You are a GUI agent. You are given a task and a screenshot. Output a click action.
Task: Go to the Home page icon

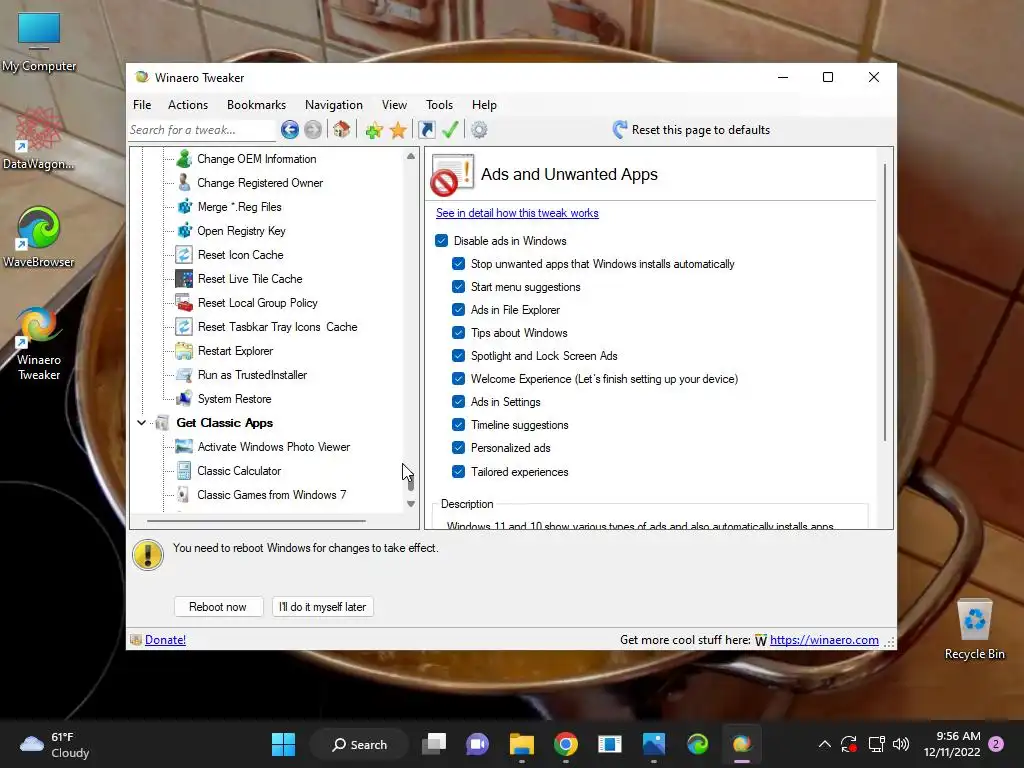pos(341,129)
